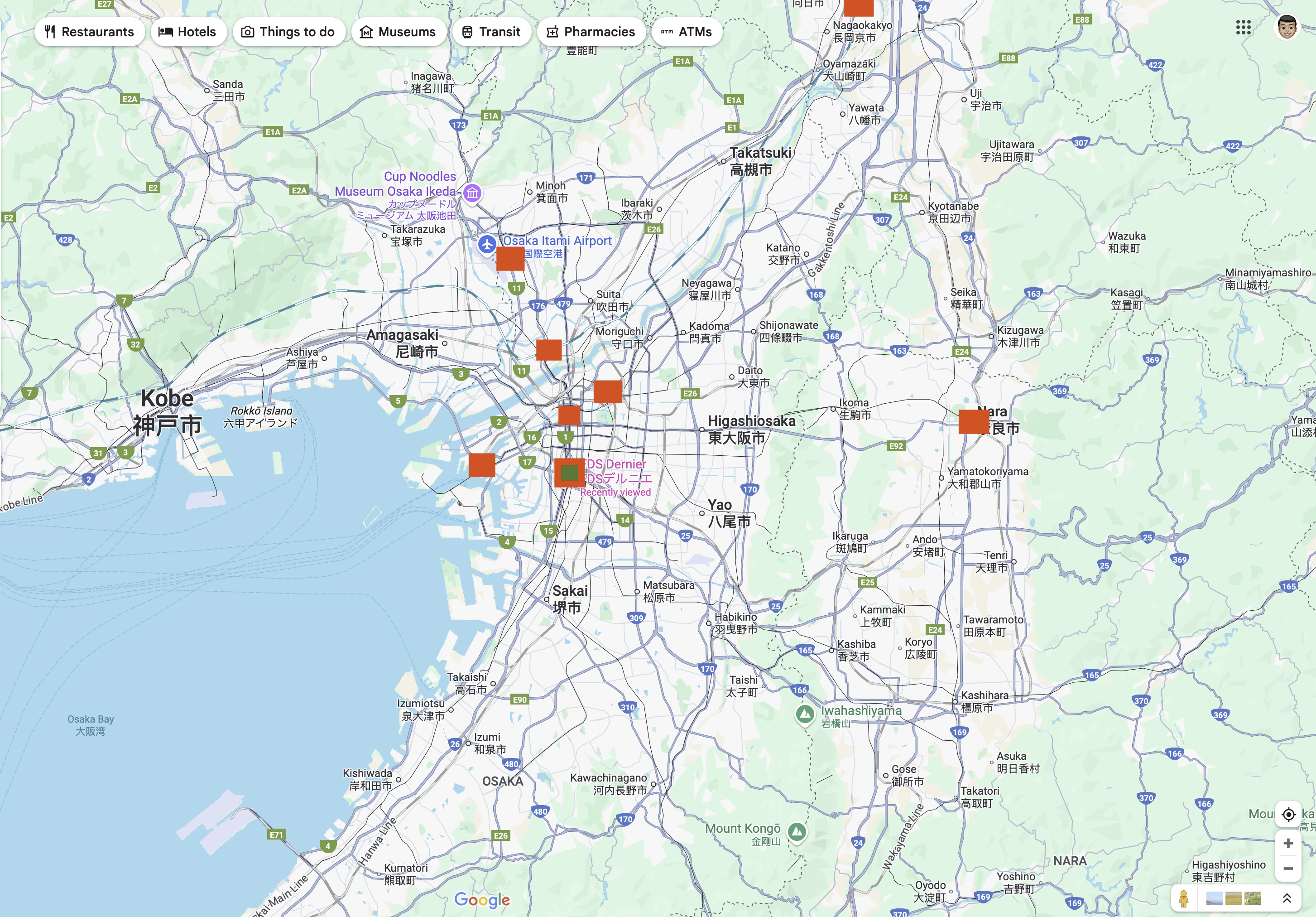Click the Cup Noodles Museum pin icon

coord(472,193)
